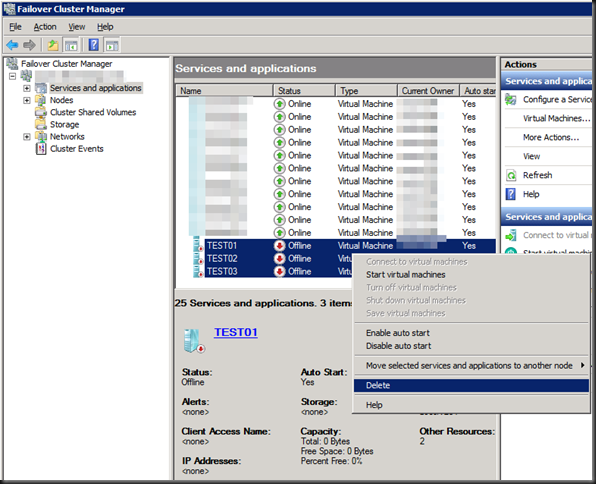Click the TEST01 virtual machine row icon
Viewport: 596px width, 484px height.
(198, 246)
